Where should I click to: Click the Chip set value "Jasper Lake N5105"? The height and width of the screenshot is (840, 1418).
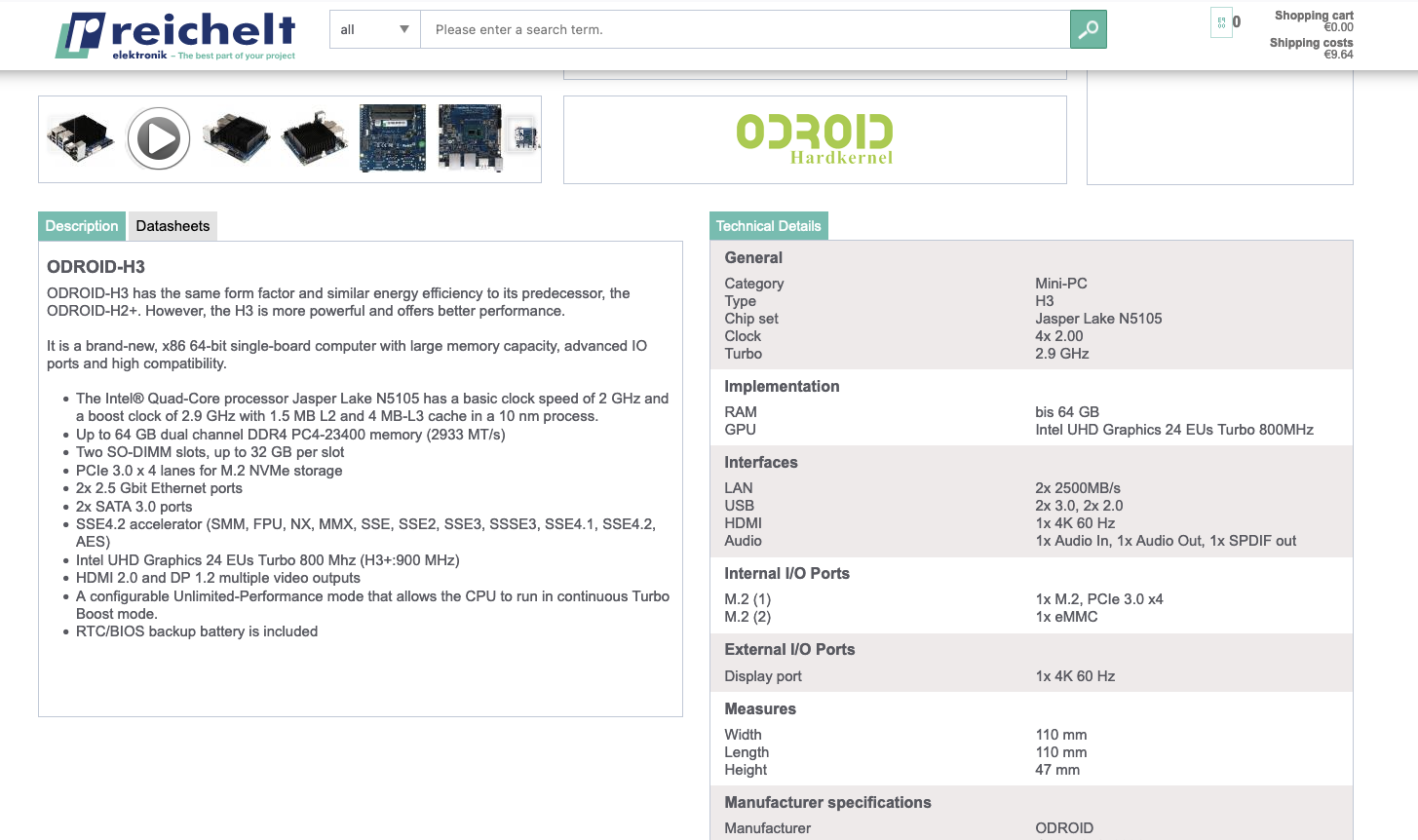point(1098,319)
